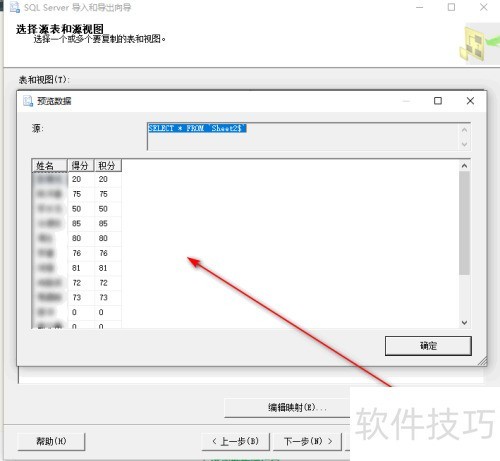Close the SQL Server wizard window

click(x=484, y=7)
